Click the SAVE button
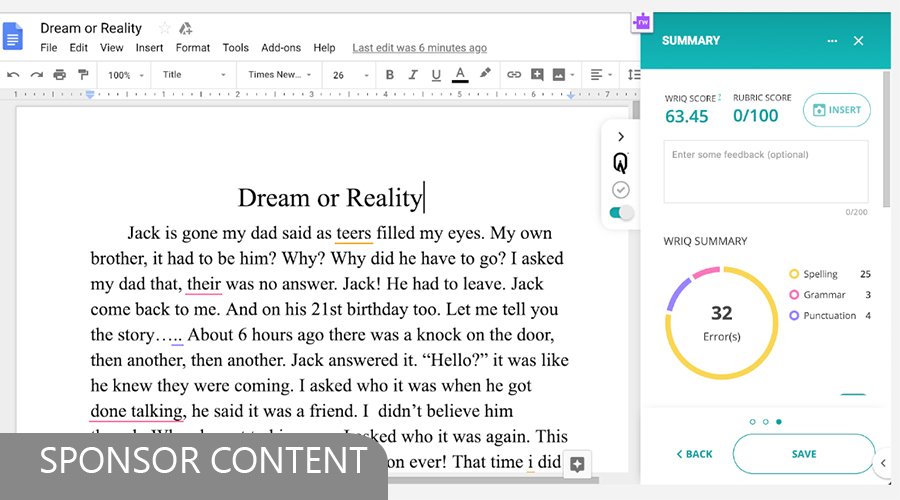The width and height of the screenshot is (900, 500). [x=804, y=454]
